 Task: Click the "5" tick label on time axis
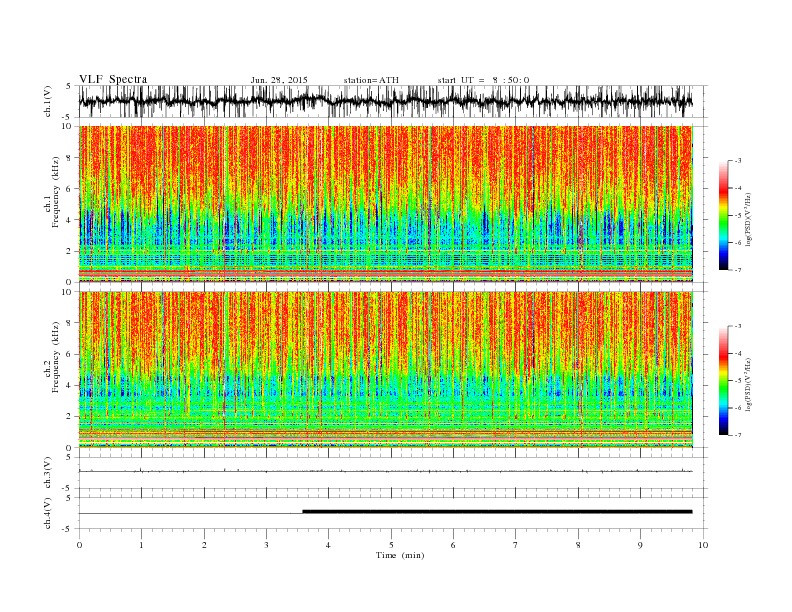click(391, 545)
